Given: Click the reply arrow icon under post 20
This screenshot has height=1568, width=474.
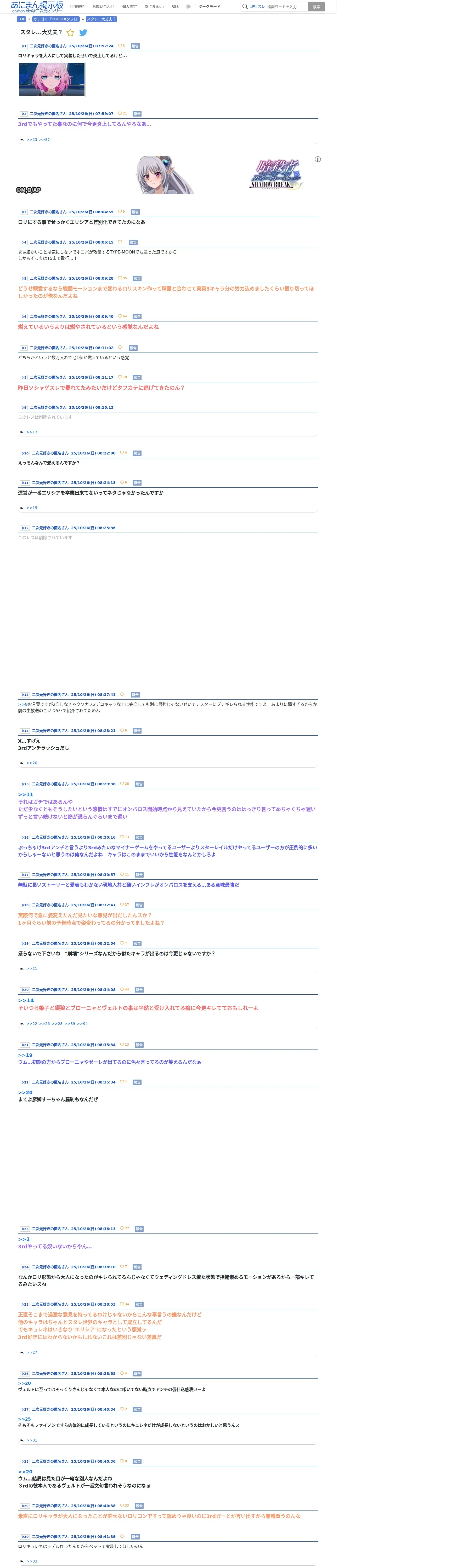Looking at the screenshot, I should (x=22, y=1024).
